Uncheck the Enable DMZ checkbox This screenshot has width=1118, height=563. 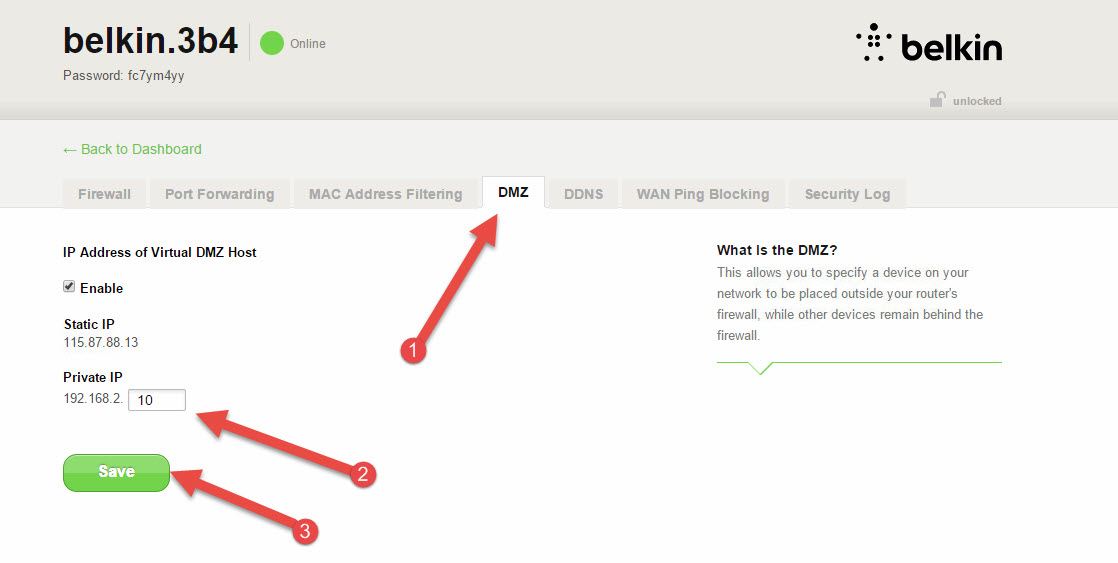tap(69, 287)
